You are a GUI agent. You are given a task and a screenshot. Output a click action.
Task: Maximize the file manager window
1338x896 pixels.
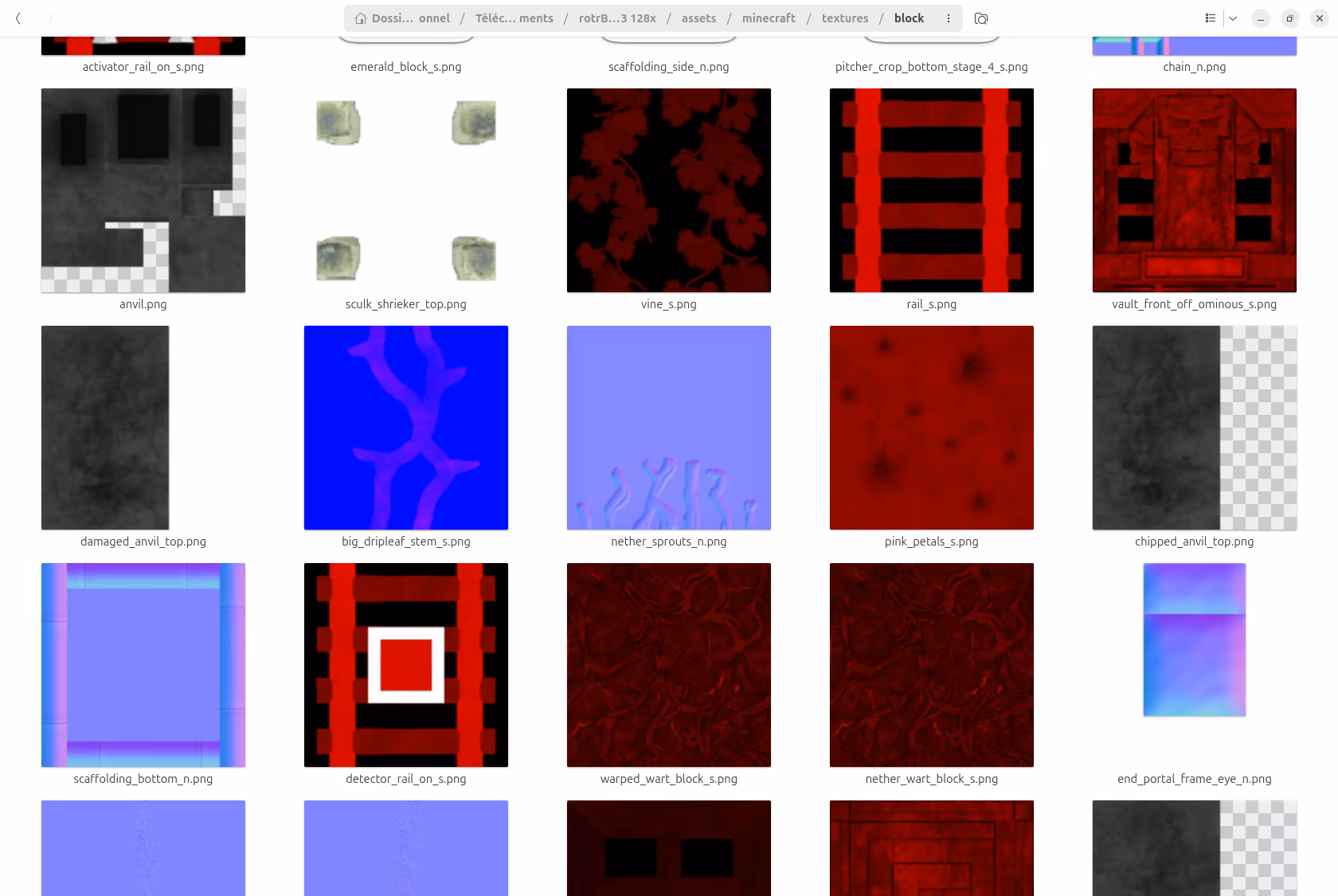[x=1290, y=18]
